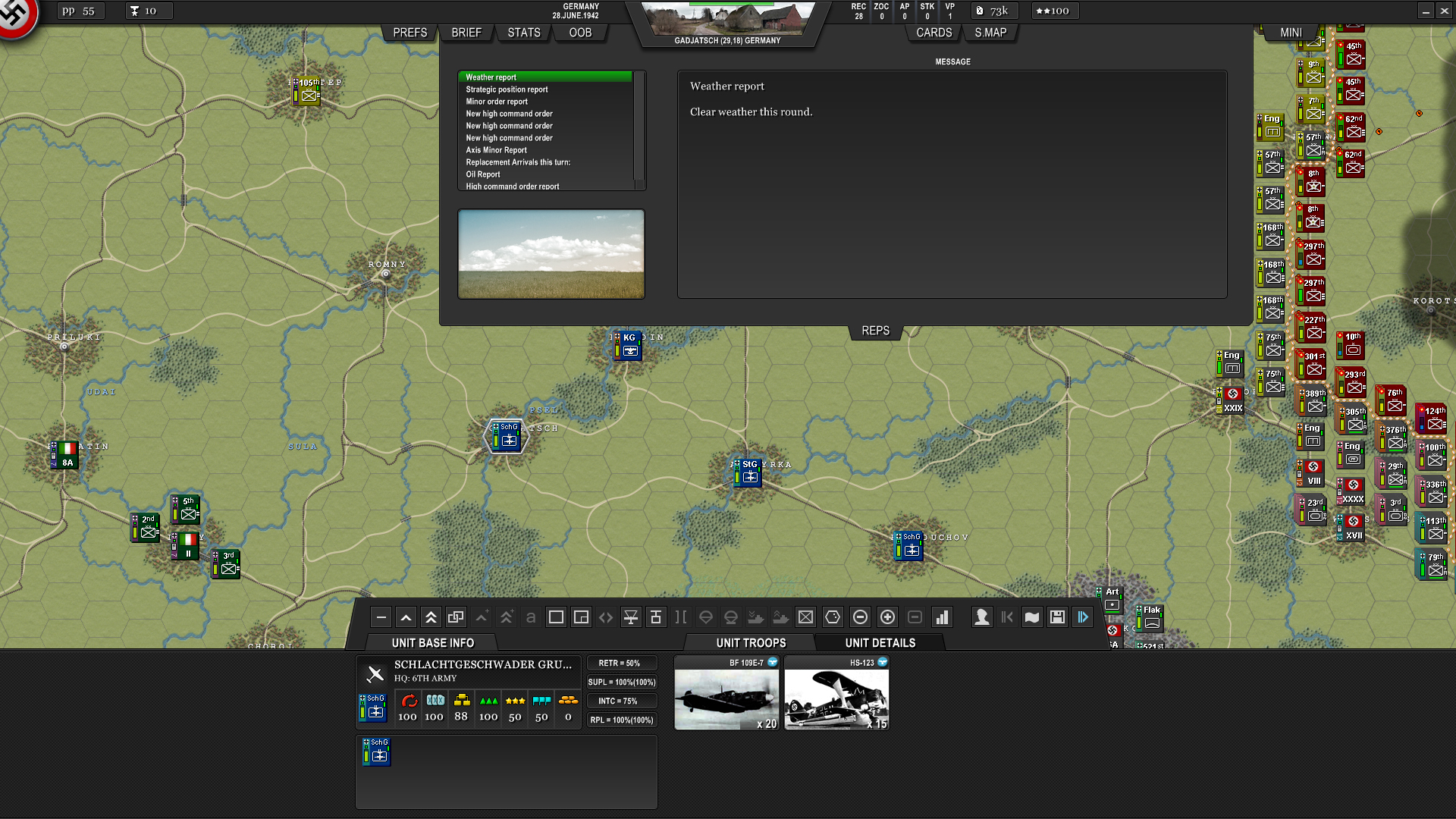Select Strategic position report entry
Image resolution: width=1456 pixels, height=819 pixels.
pos(545,89)
